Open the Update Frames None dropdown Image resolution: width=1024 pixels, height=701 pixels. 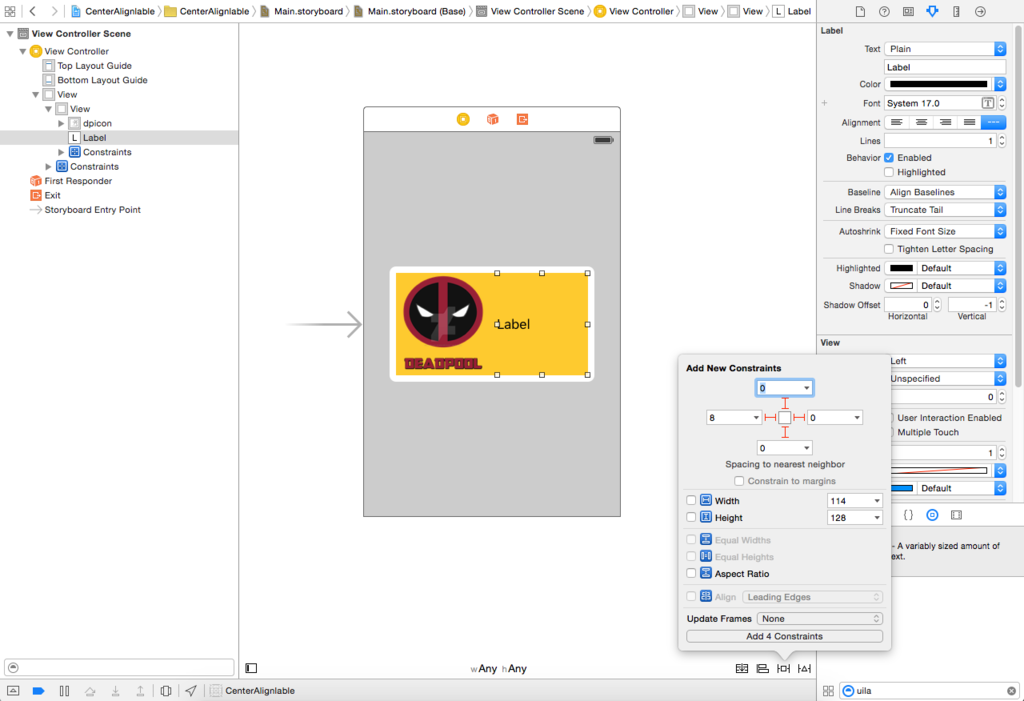[820, 619]
